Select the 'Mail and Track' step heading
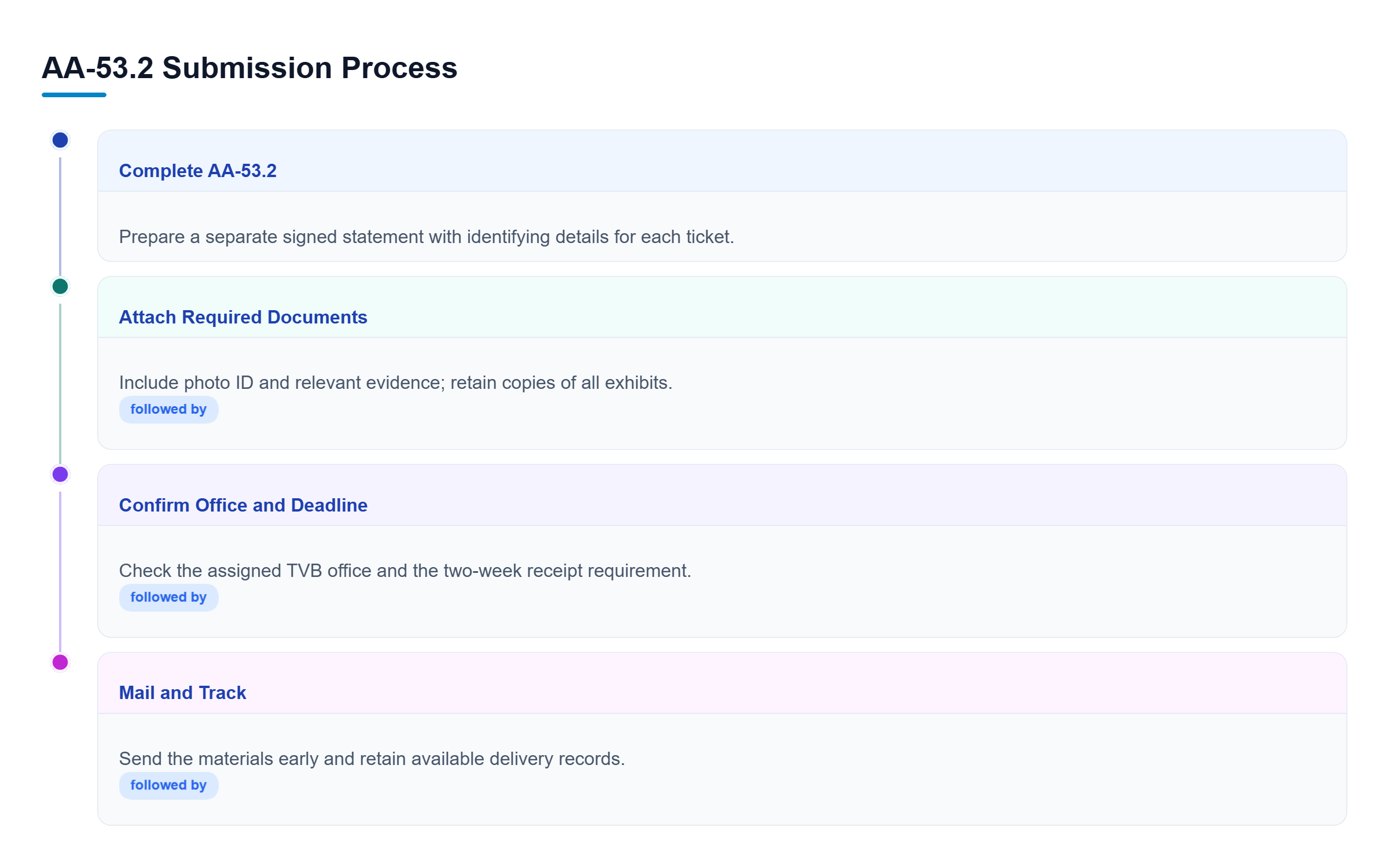 (182, 693)
